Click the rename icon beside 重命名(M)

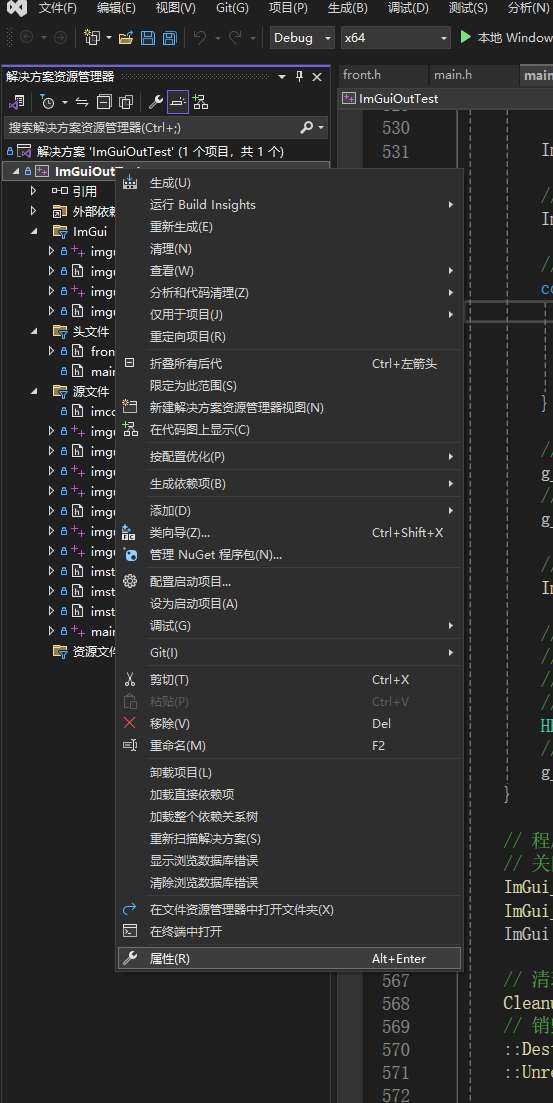(129, 745)
